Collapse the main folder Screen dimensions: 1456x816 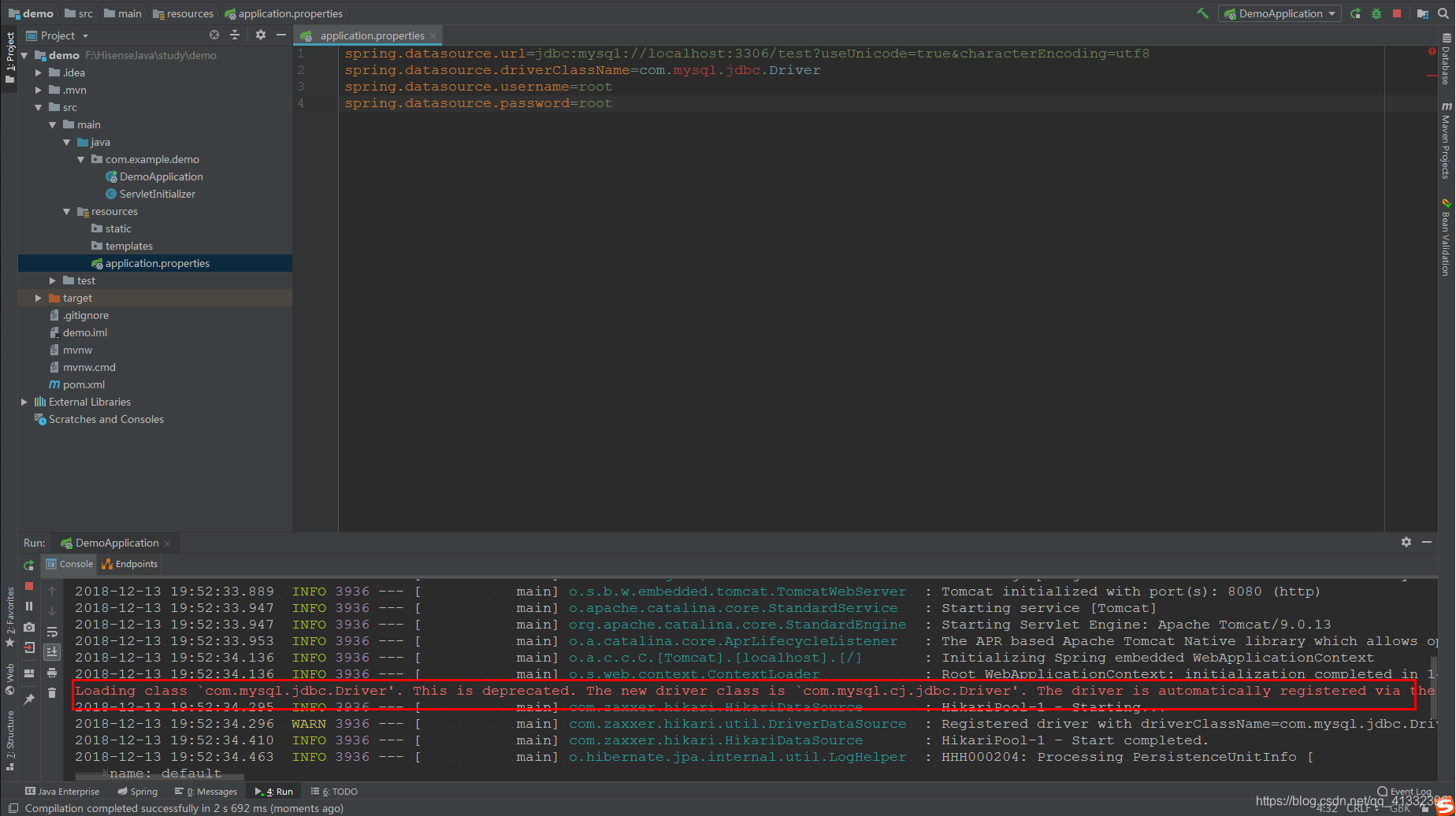(x=53, y=124)
